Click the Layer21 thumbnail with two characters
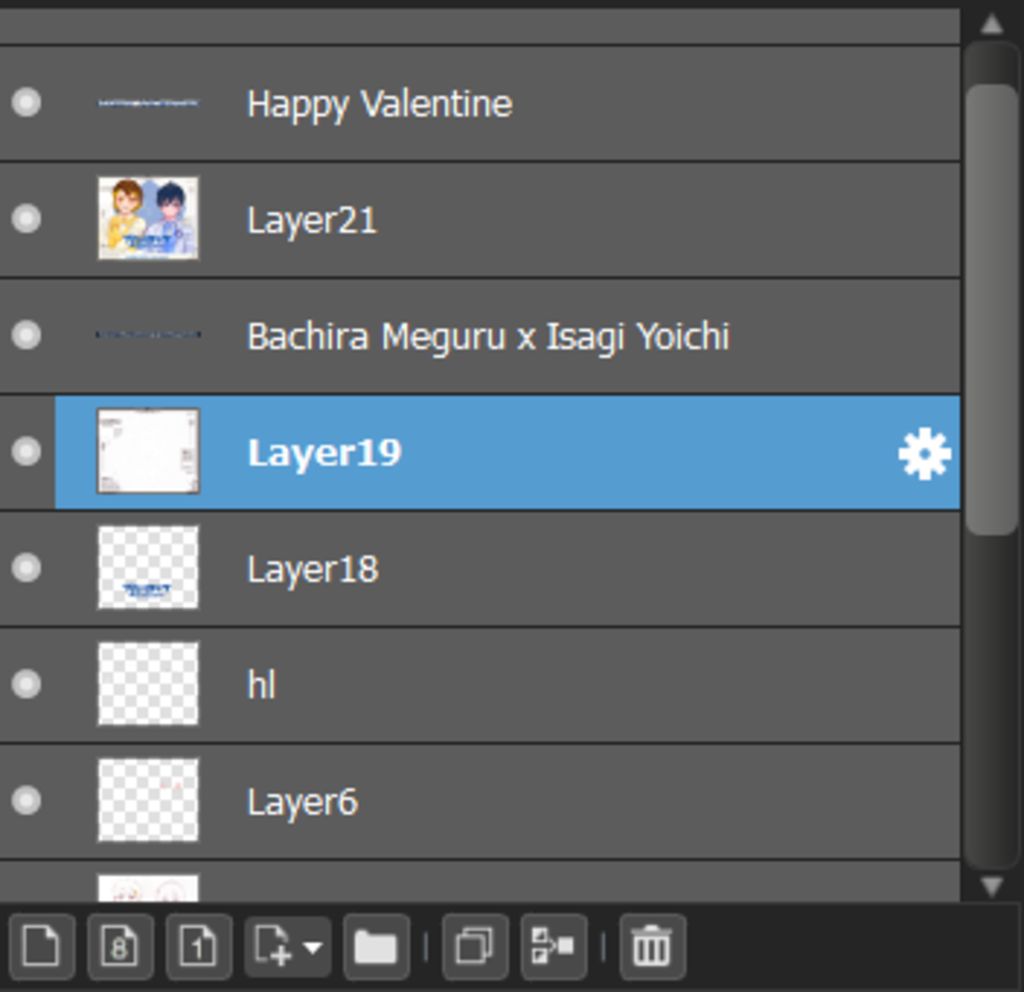The image size is (1024, 992). [148, 218]
